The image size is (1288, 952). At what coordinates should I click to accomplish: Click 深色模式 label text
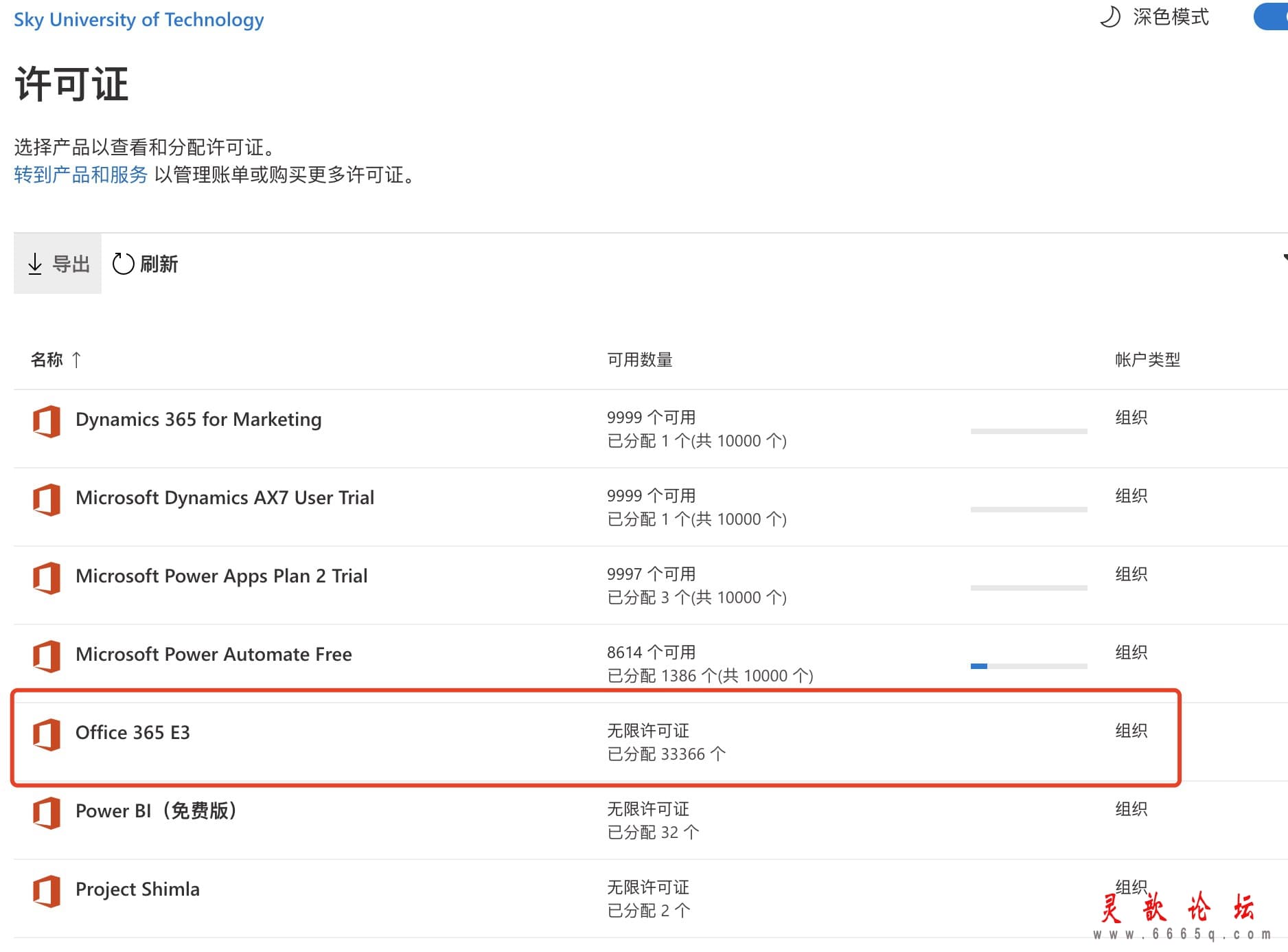coord(1171,16)
